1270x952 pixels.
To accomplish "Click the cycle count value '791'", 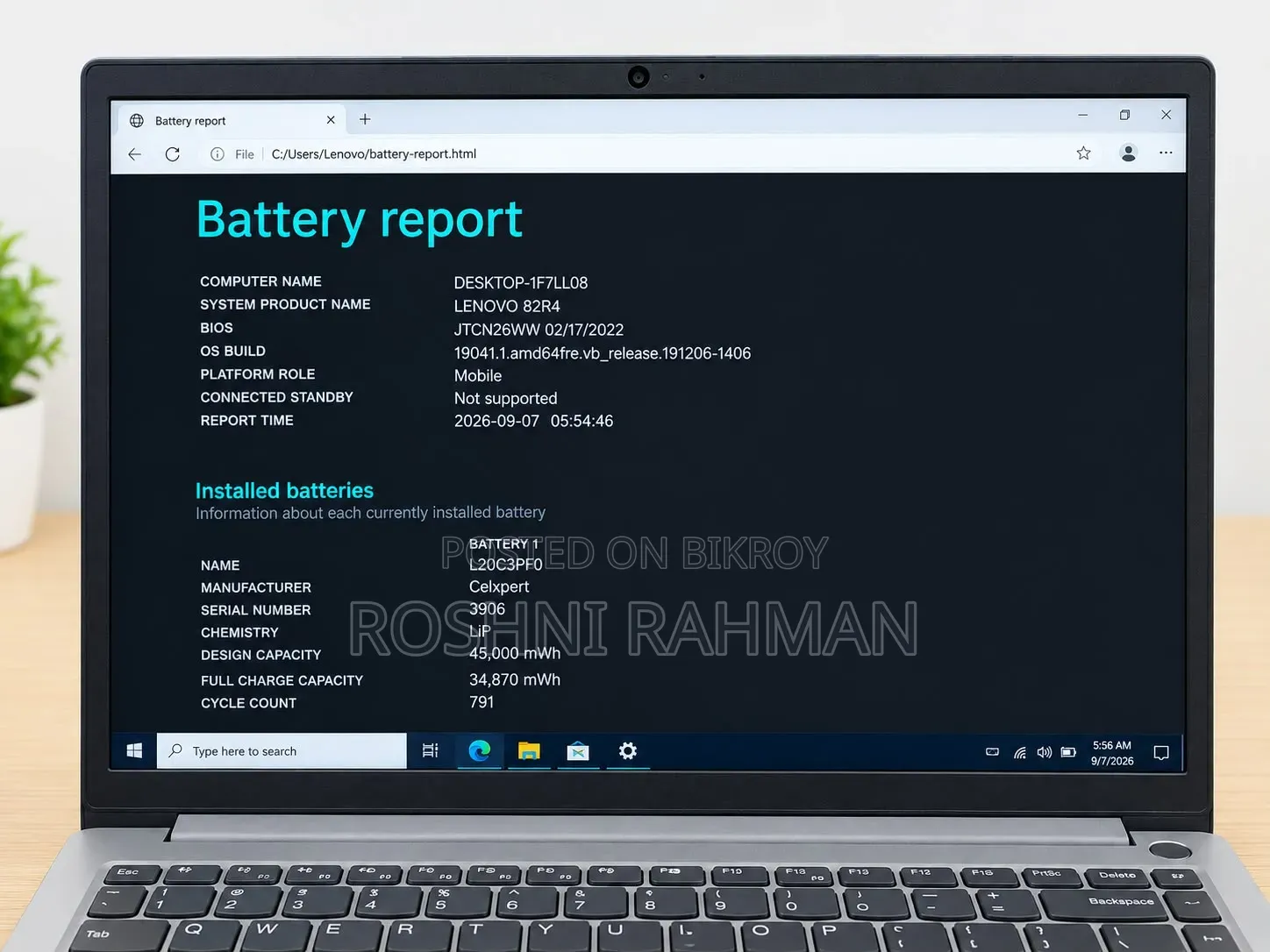I will [x=482, y=703].
